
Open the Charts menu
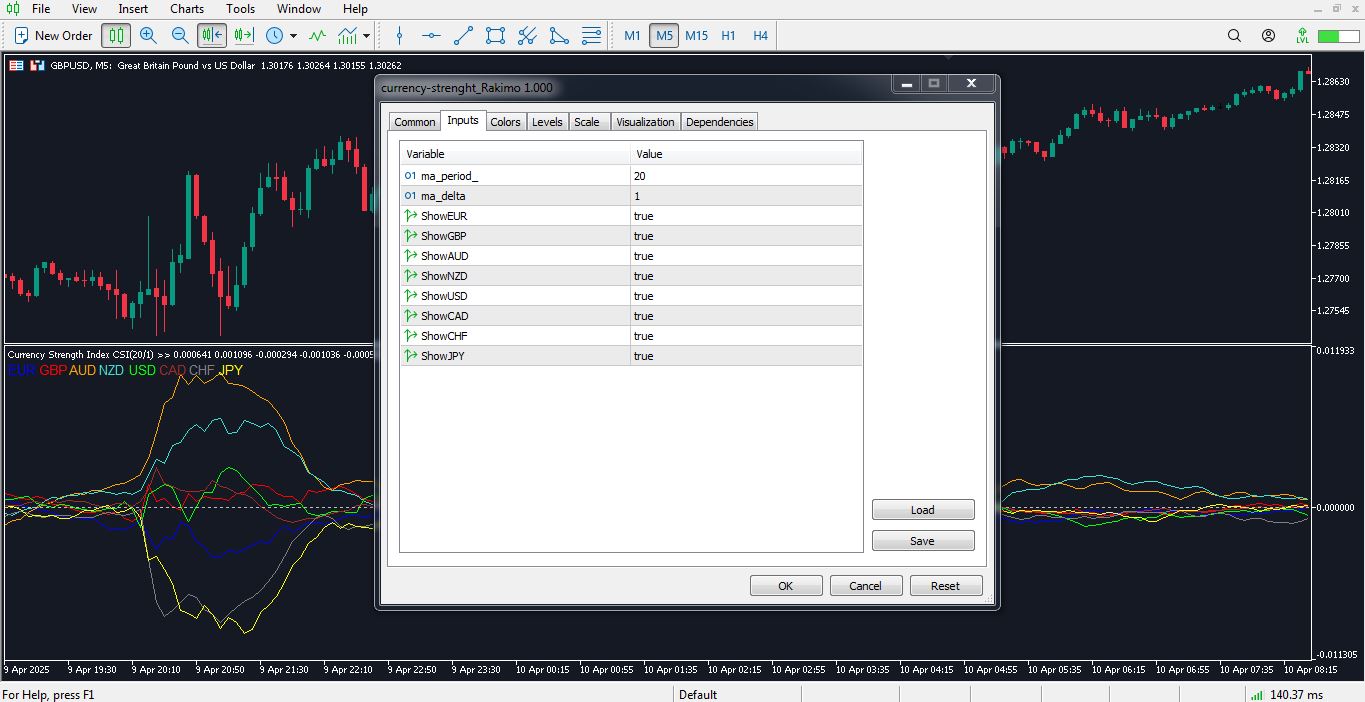[x=187, y=9]
